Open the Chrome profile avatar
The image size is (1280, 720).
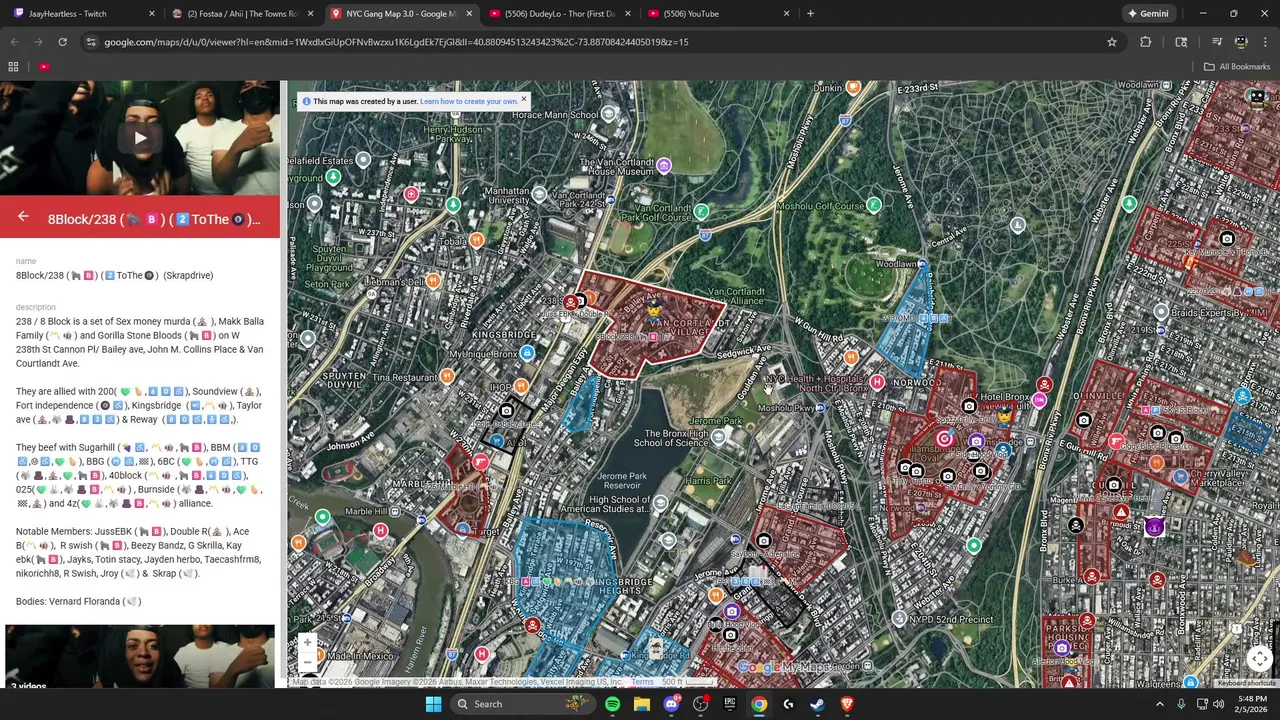[1241, 42]
